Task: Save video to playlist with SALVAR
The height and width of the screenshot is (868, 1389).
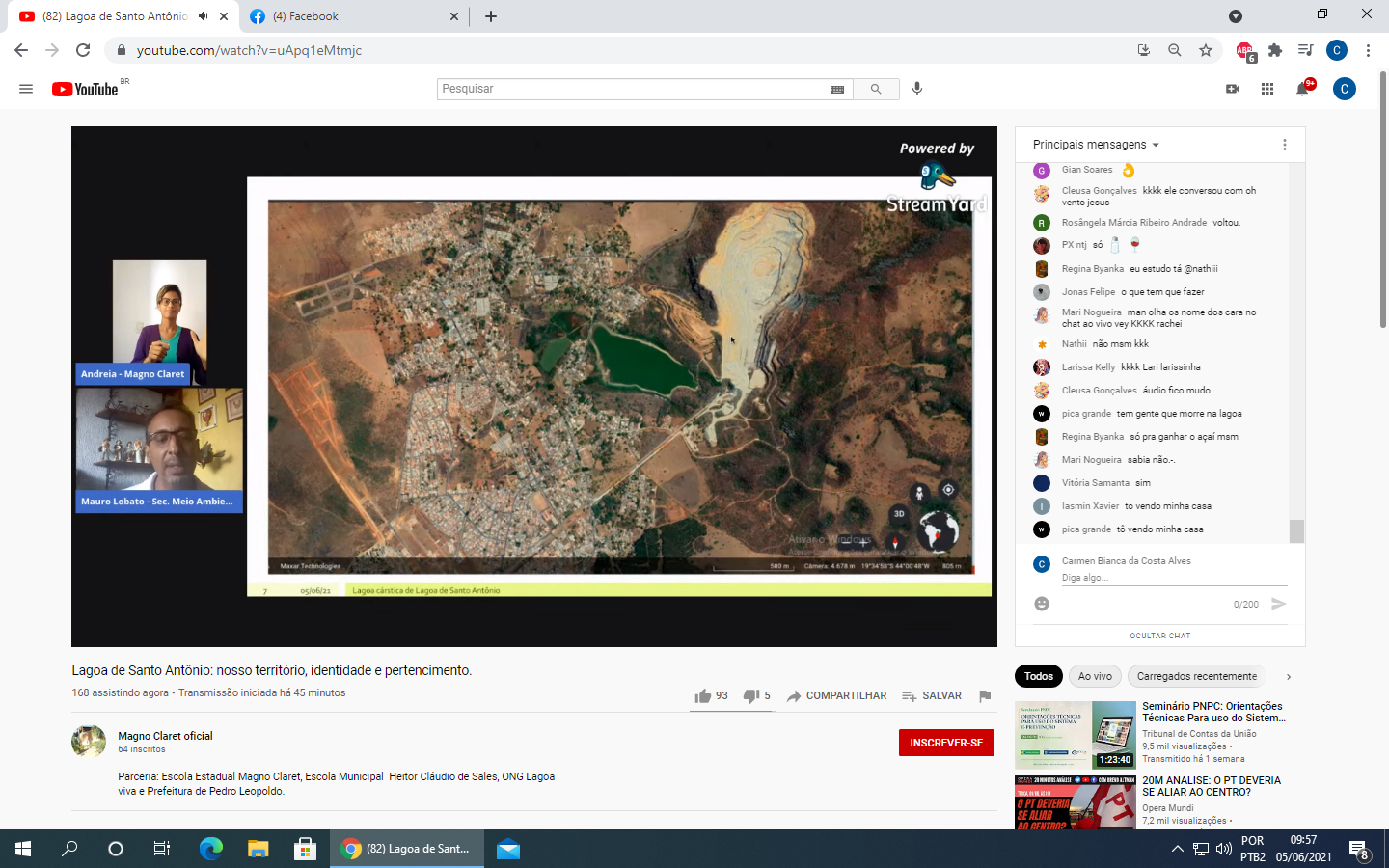Action: 931,695
